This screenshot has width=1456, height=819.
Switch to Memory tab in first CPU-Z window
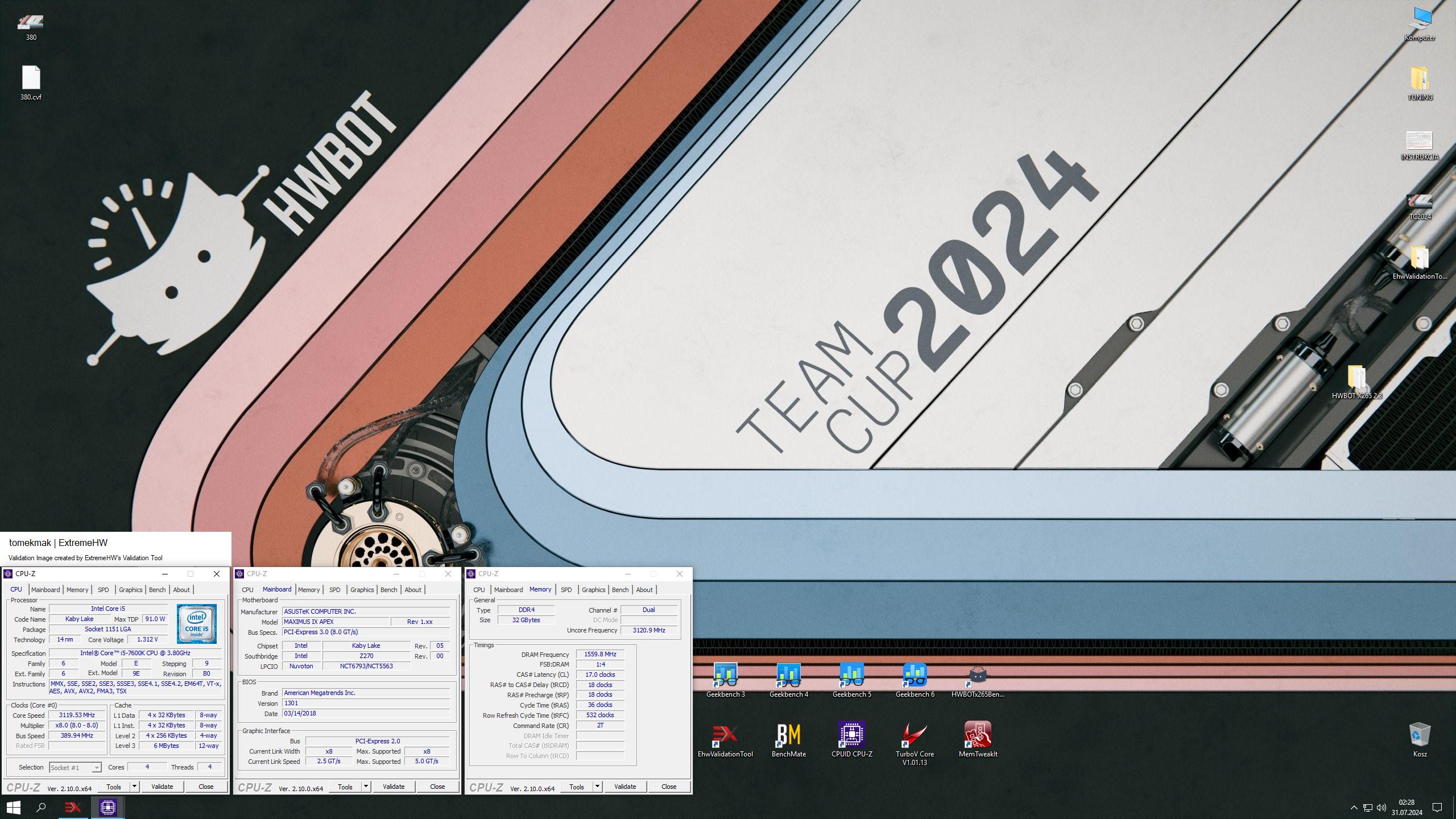pyautogui.click(x=77, y=590)
